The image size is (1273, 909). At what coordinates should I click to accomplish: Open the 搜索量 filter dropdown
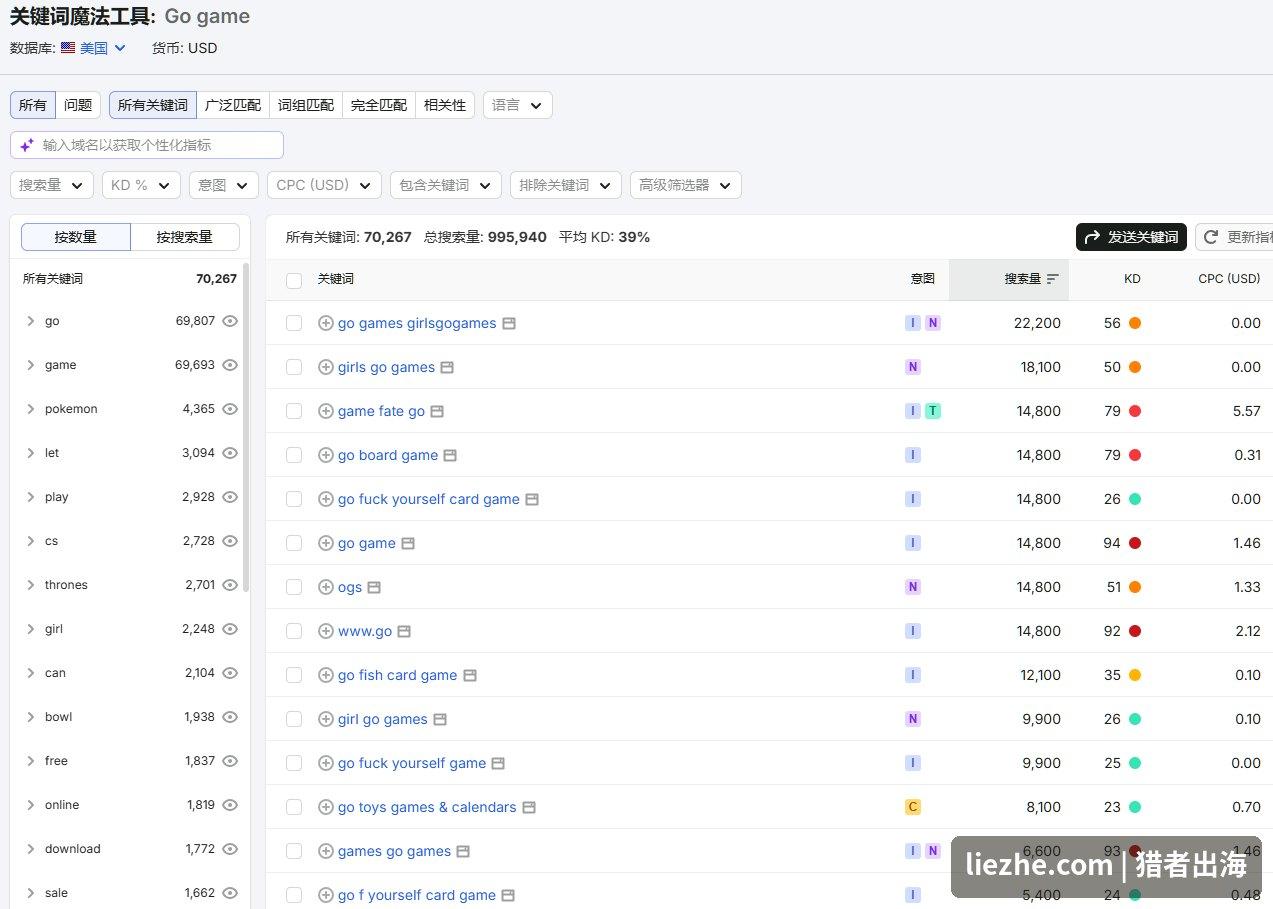pos(52,185)
